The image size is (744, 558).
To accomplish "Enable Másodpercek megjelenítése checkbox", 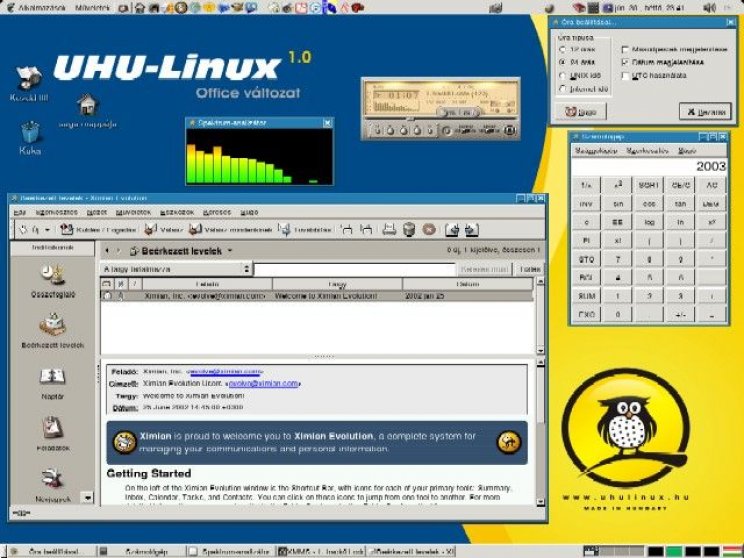I will (x=625, y=49).
